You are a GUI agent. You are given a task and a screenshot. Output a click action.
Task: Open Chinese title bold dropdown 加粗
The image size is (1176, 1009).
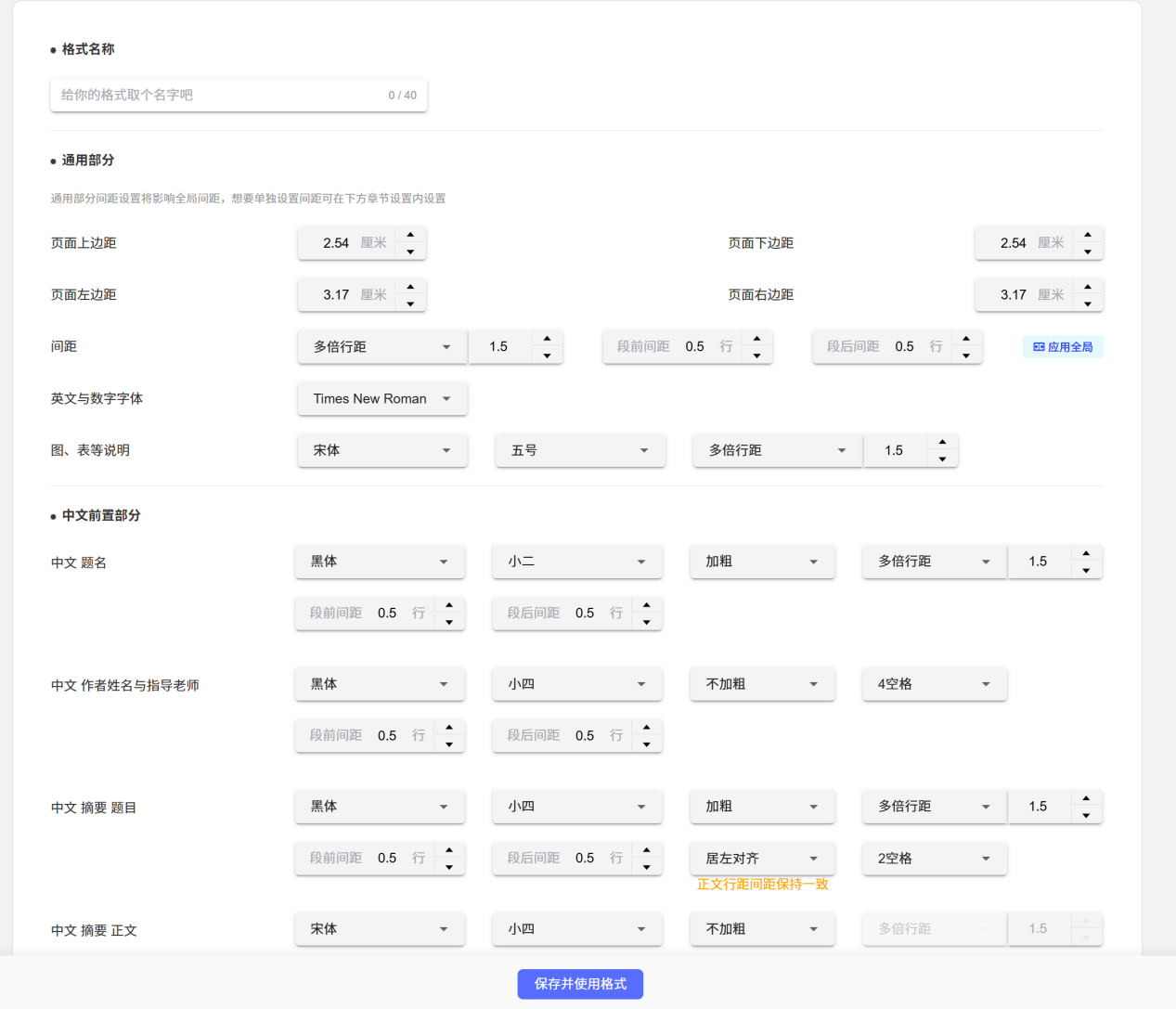pyautogui.click(x=762, y=562)
